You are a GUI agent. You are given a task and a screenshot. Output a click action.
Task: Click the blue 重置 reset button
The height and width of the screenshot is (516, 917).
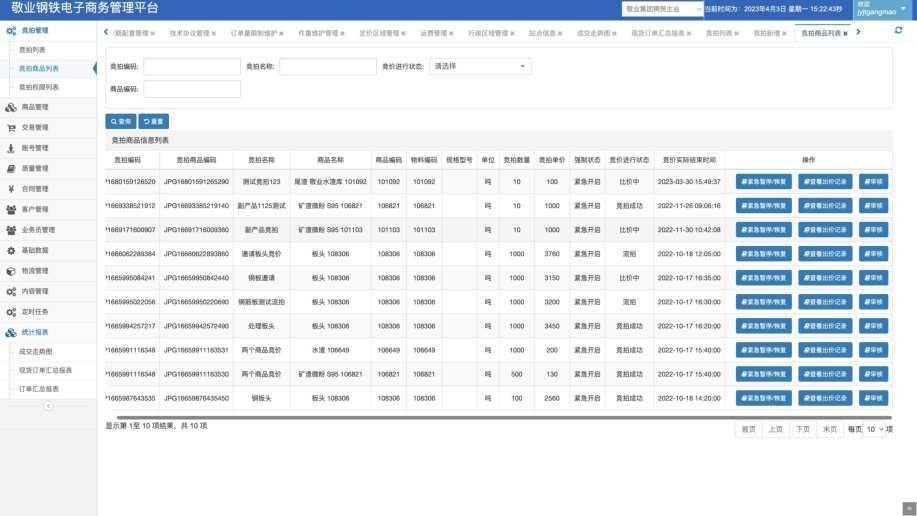click(x=154, y=121)
